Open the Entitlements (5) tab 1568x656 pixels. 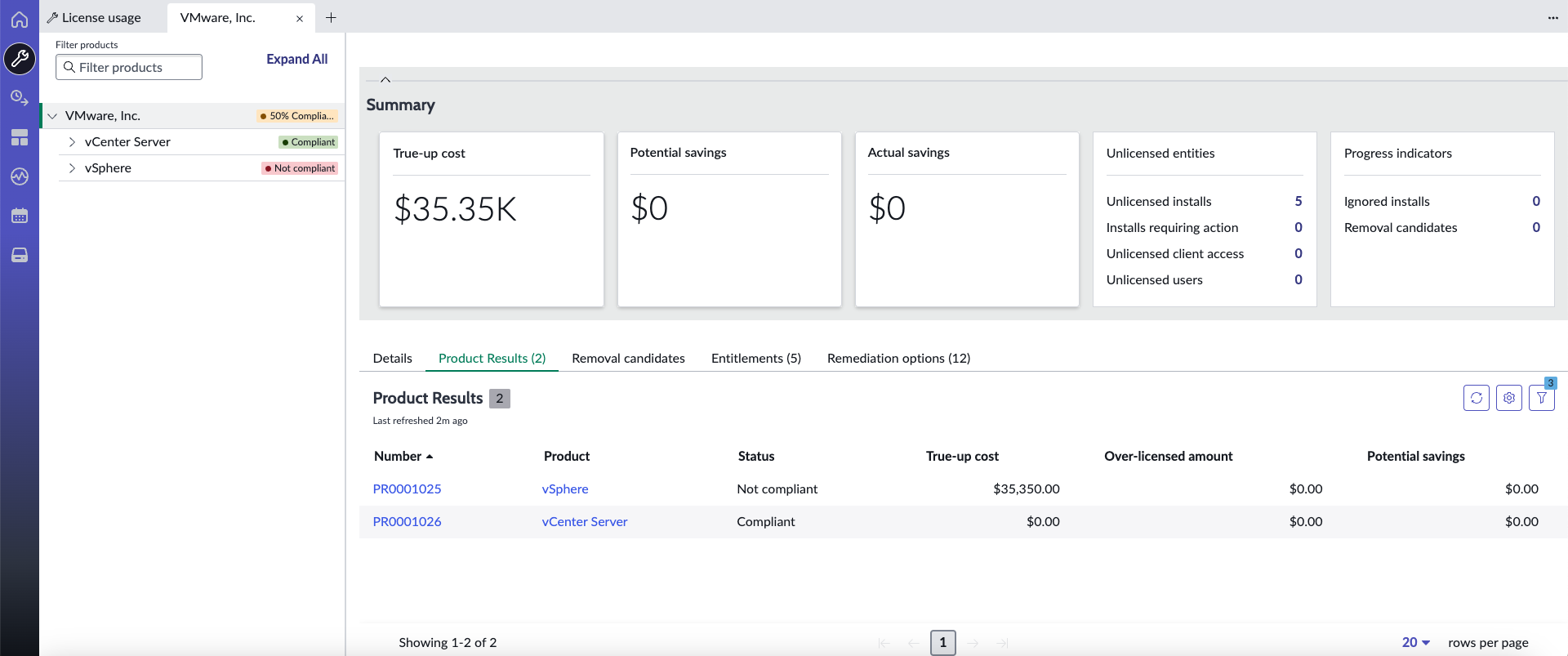point(756,358)
